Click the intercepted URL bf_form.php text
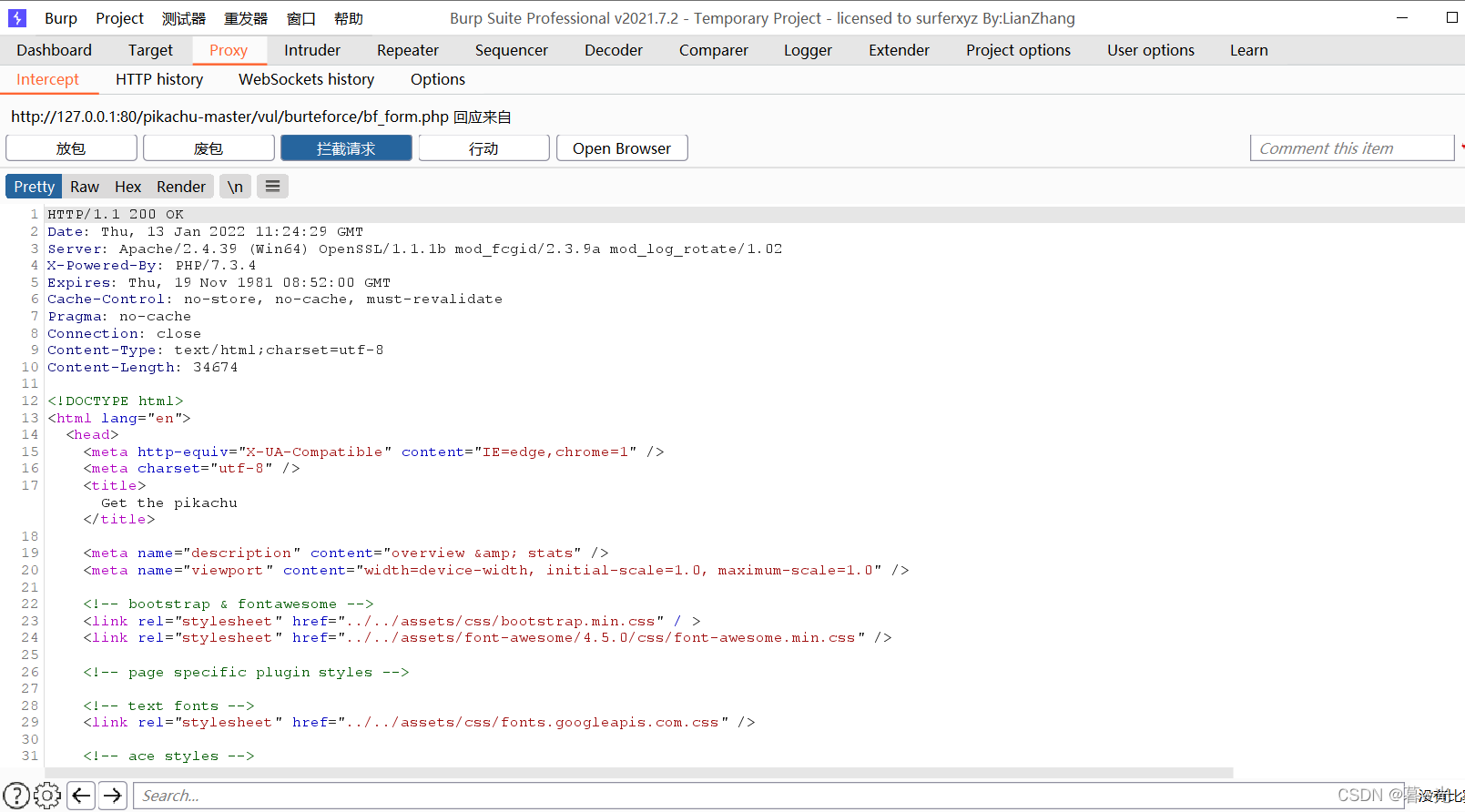This screenshot has height=812, width=1465. click(x=230, y=117)
